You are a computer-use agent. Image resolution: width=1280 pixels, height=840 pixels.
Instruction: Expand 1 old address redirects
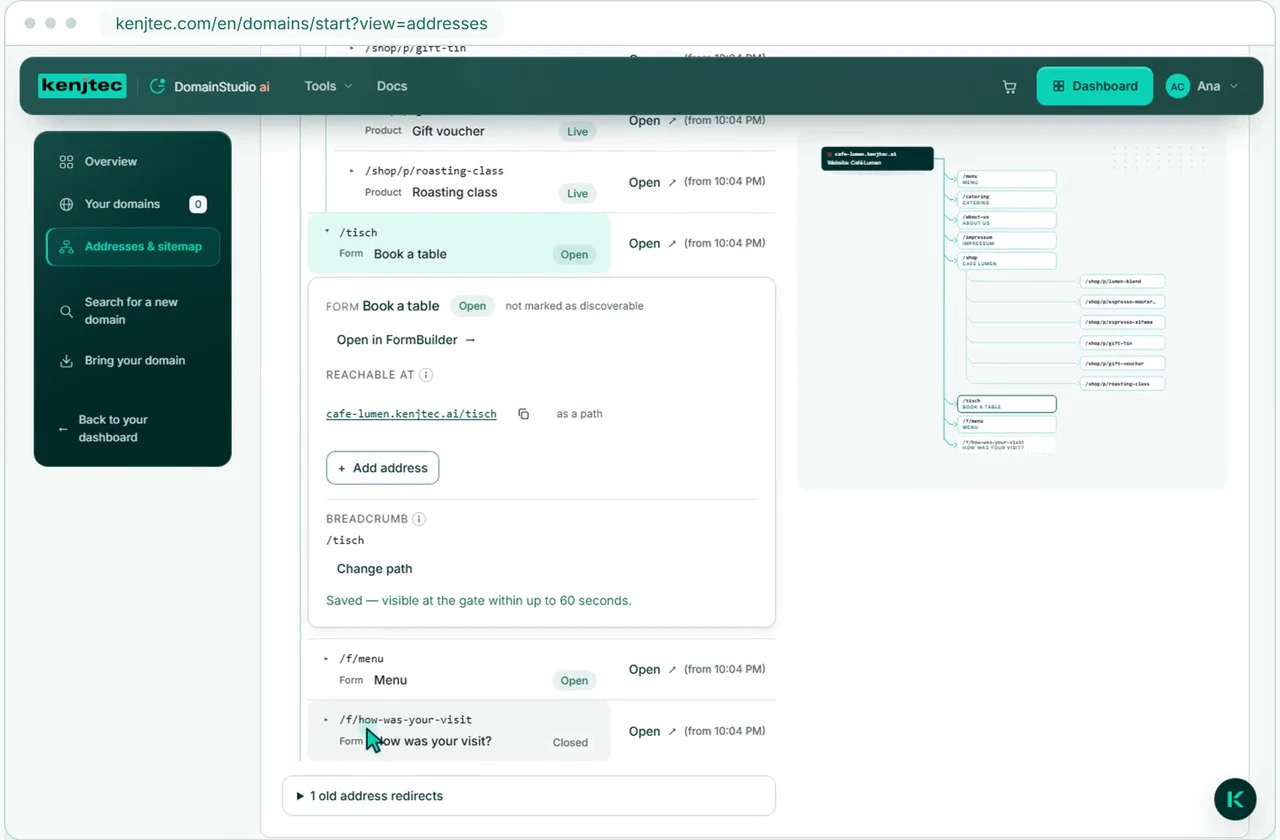(529, 796)
